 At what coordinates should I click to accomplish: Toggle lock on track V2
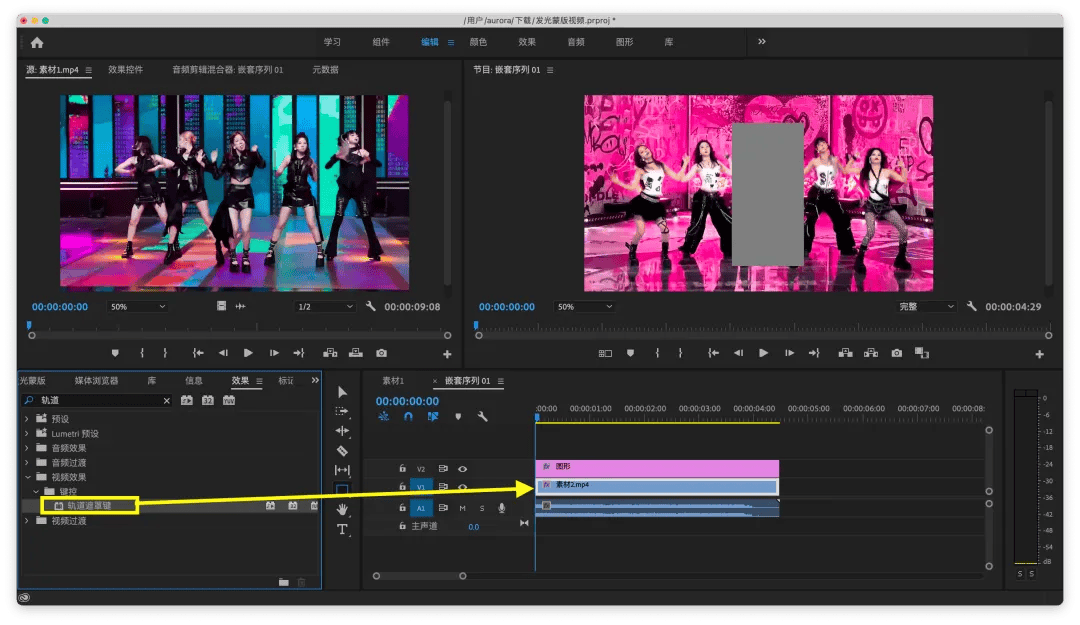point(402,469)
